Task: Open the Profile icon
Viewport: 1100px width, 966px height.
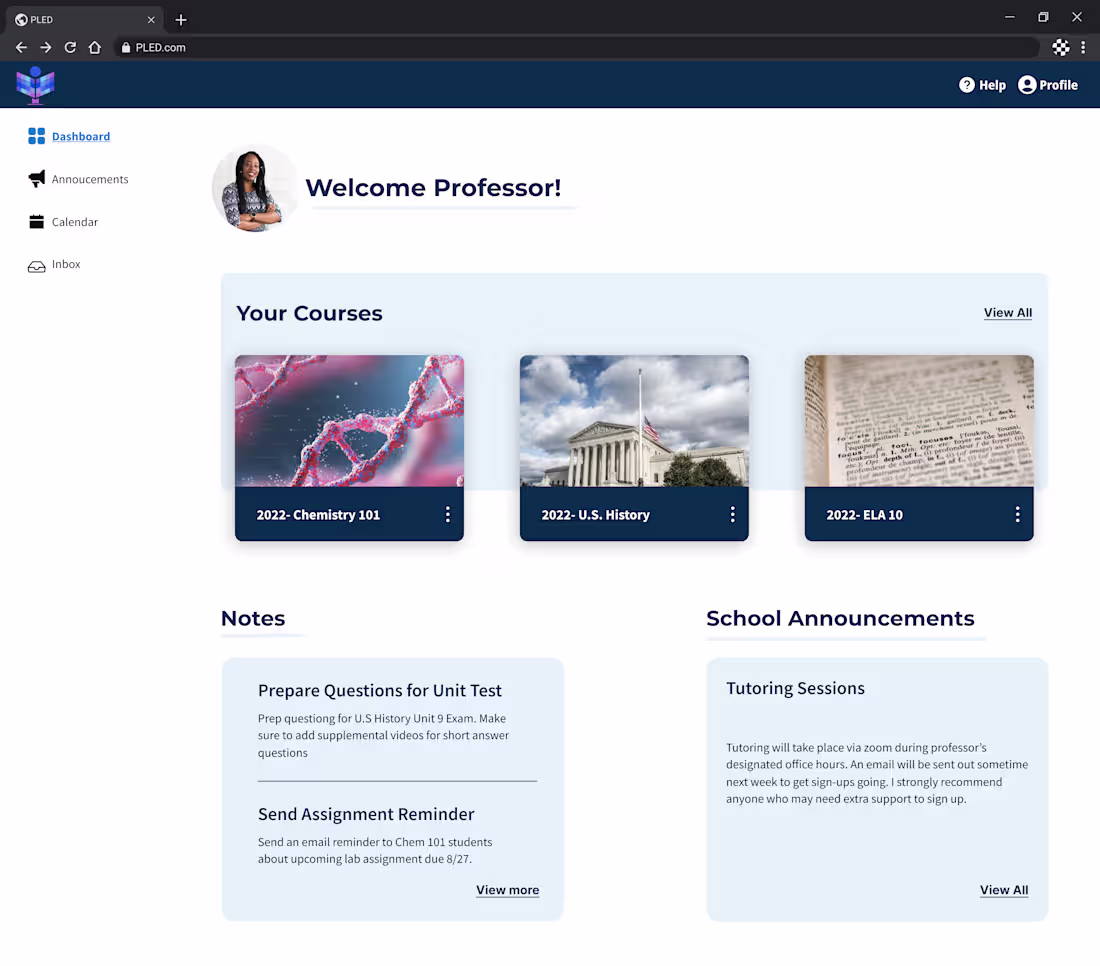Action: pyautogui.click(x=1026, y=85)
